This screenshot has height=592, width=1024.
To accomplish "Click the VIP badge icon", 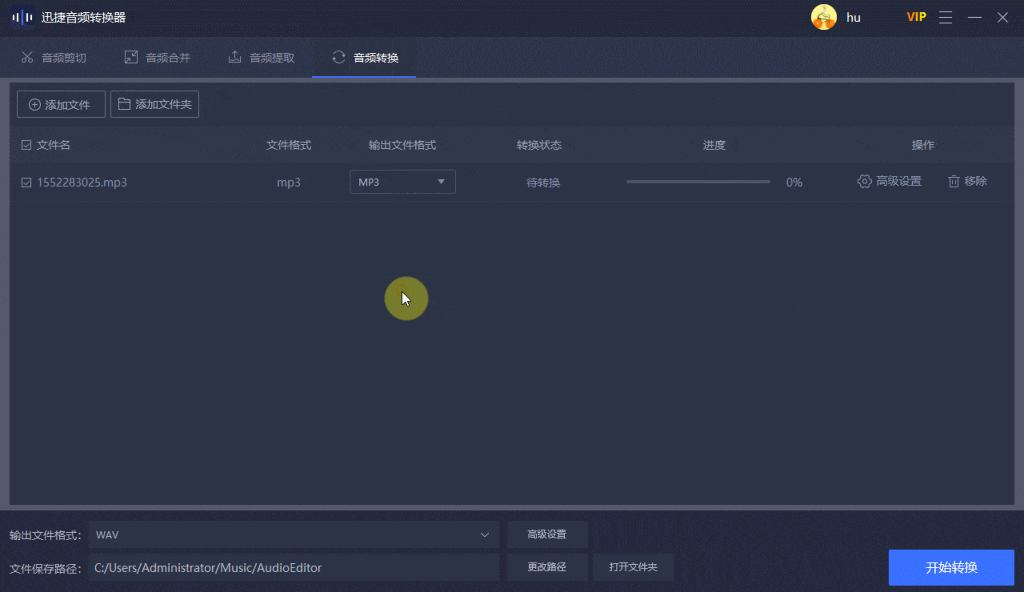I will [x=916, y=17].
